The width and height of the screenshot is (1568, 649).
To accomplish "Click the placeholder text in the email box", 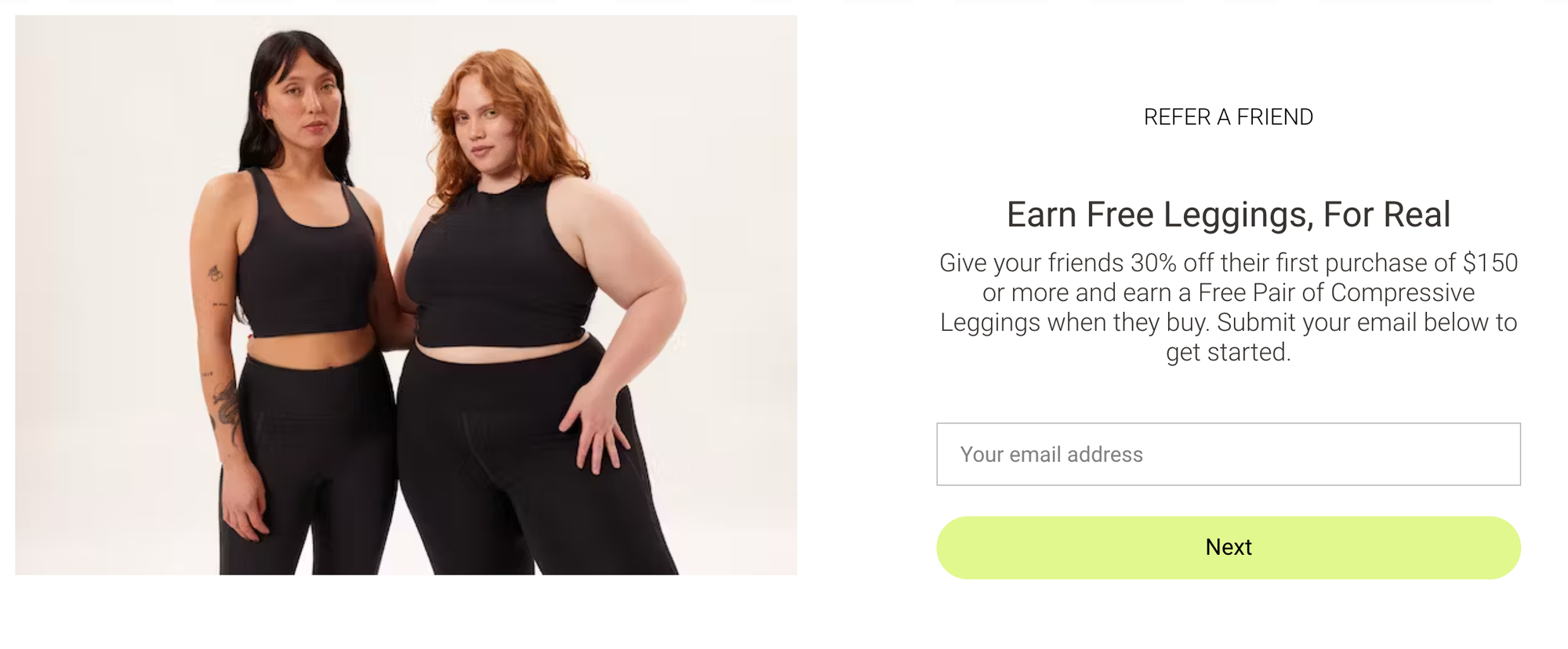I will point(1051,455).
